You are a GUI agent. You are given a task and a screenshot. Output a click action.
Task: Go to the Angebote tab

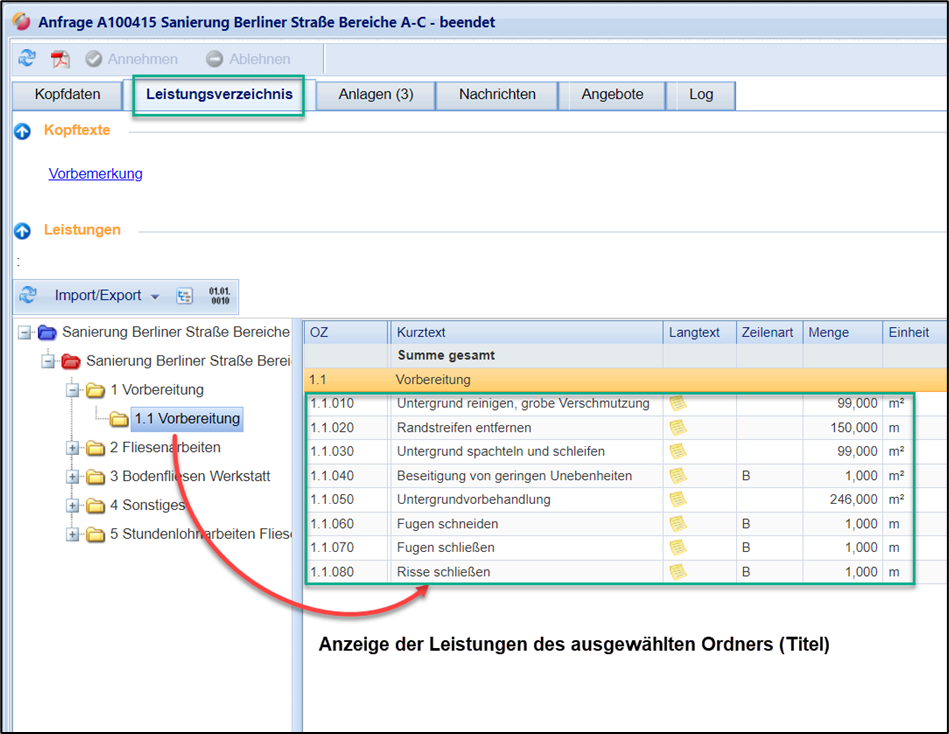pyautogui.click(x=612, y=95)
